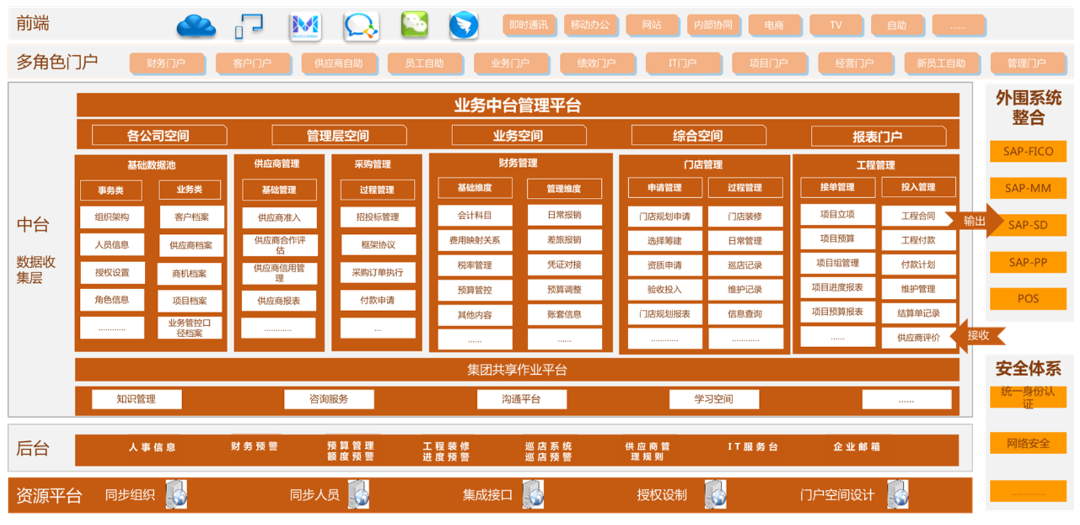Select 网络安全 in the security system

pyautogui.click(x=1026, y=443)
